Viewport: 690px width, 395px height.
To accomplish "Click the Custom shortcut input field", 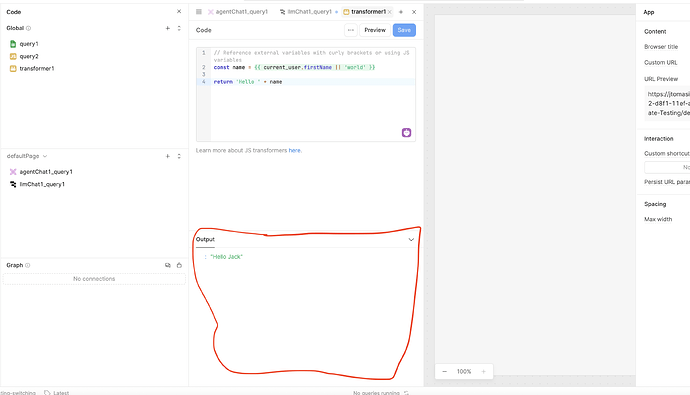I will [x=667, y=167].
